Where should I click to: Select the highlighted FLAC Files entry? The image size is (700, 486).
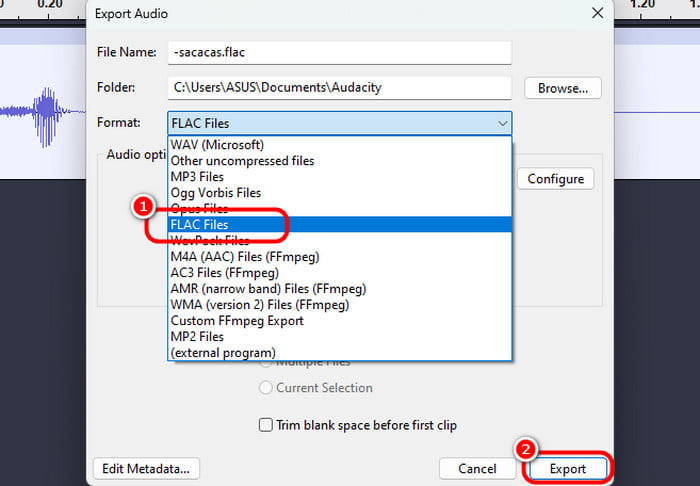[339, 224]
